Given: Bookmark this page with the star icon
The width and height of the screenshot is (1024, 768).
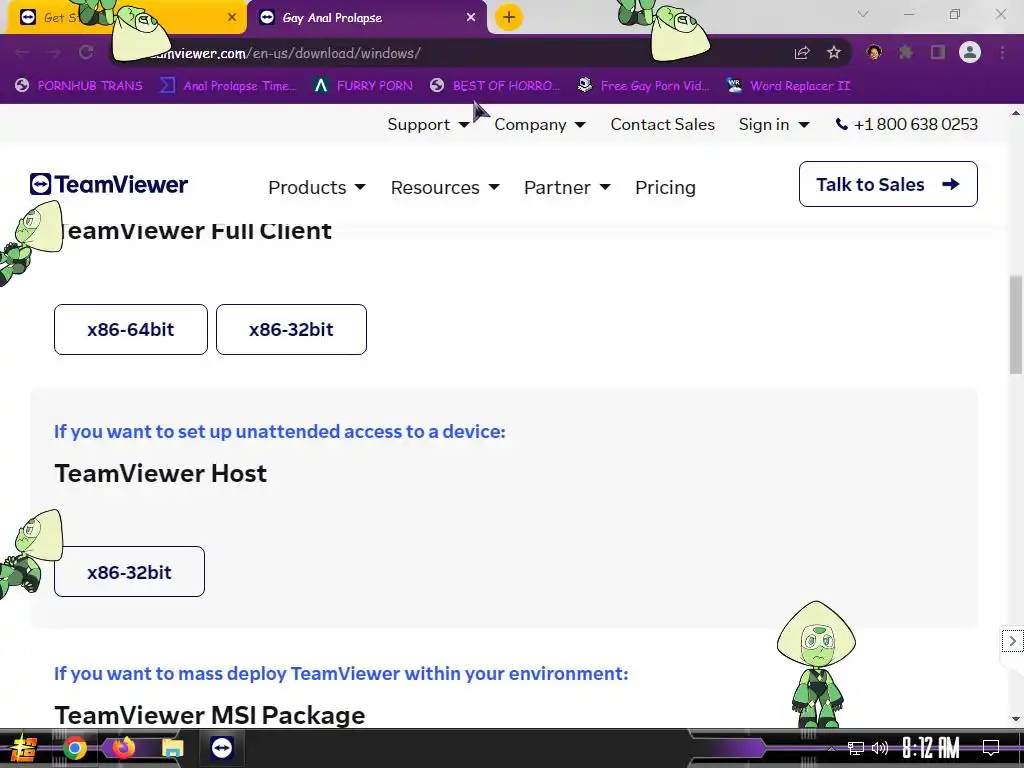Looking at the screenshot, I should click(833, 53).
